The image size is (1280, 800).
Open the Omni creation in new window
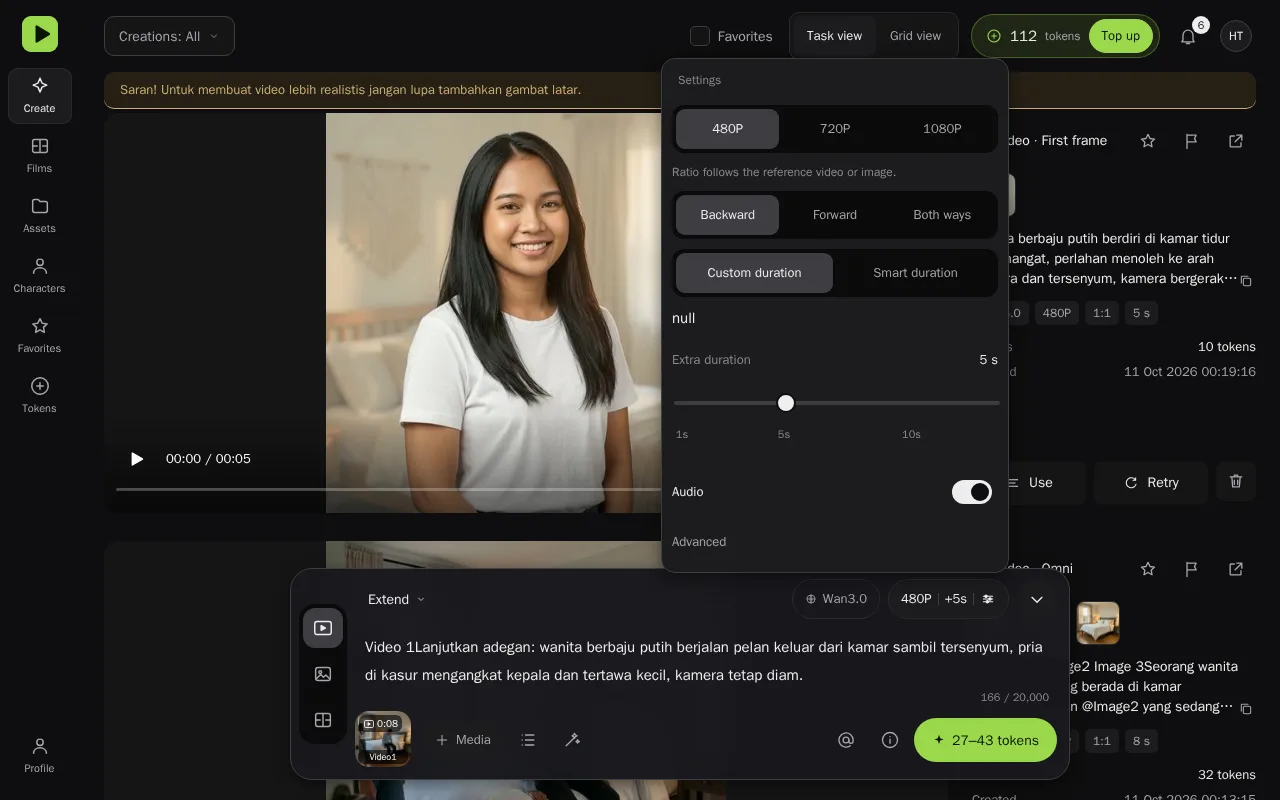[x=1236, y=569]
